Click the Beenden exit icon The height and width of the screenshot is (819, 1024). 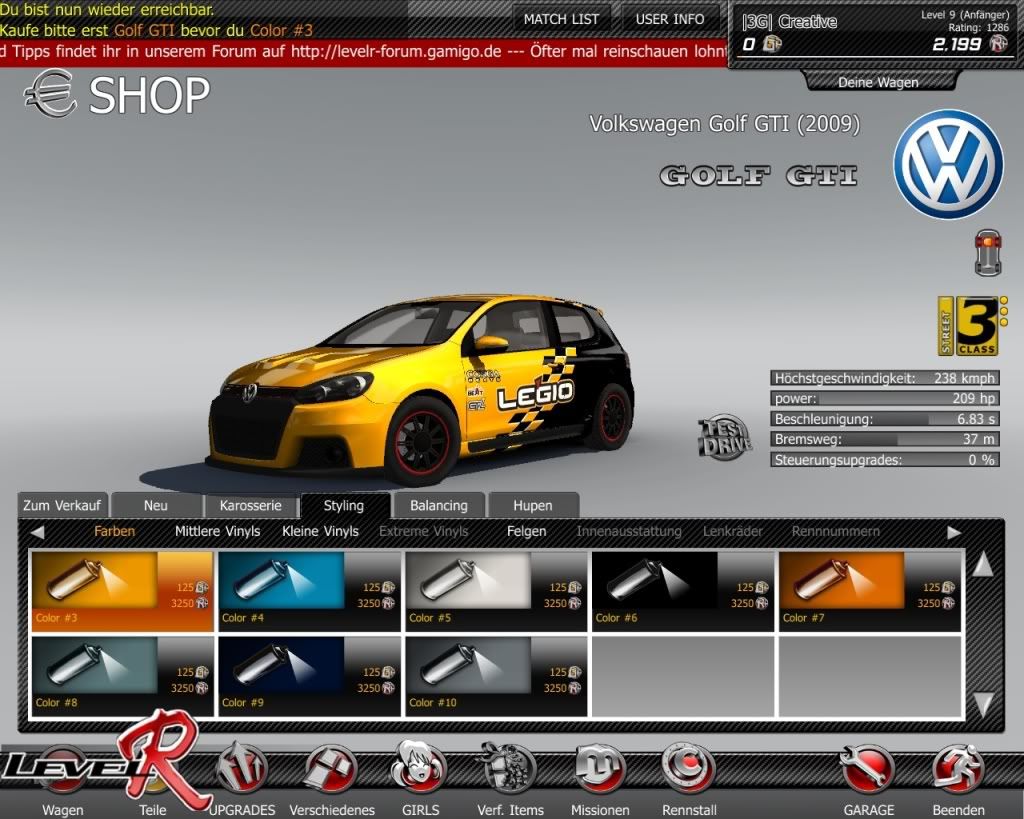[x=957, y=770]
